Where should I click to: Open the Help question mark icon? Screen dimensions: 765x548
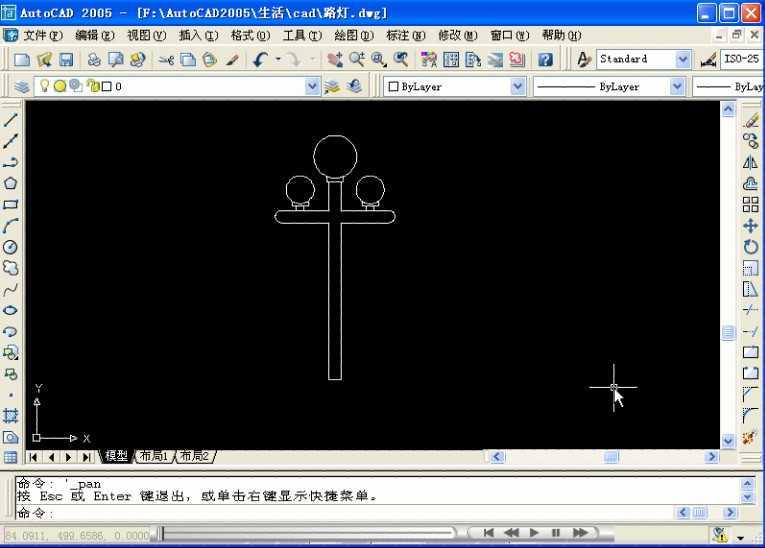(x=545, y=60)
